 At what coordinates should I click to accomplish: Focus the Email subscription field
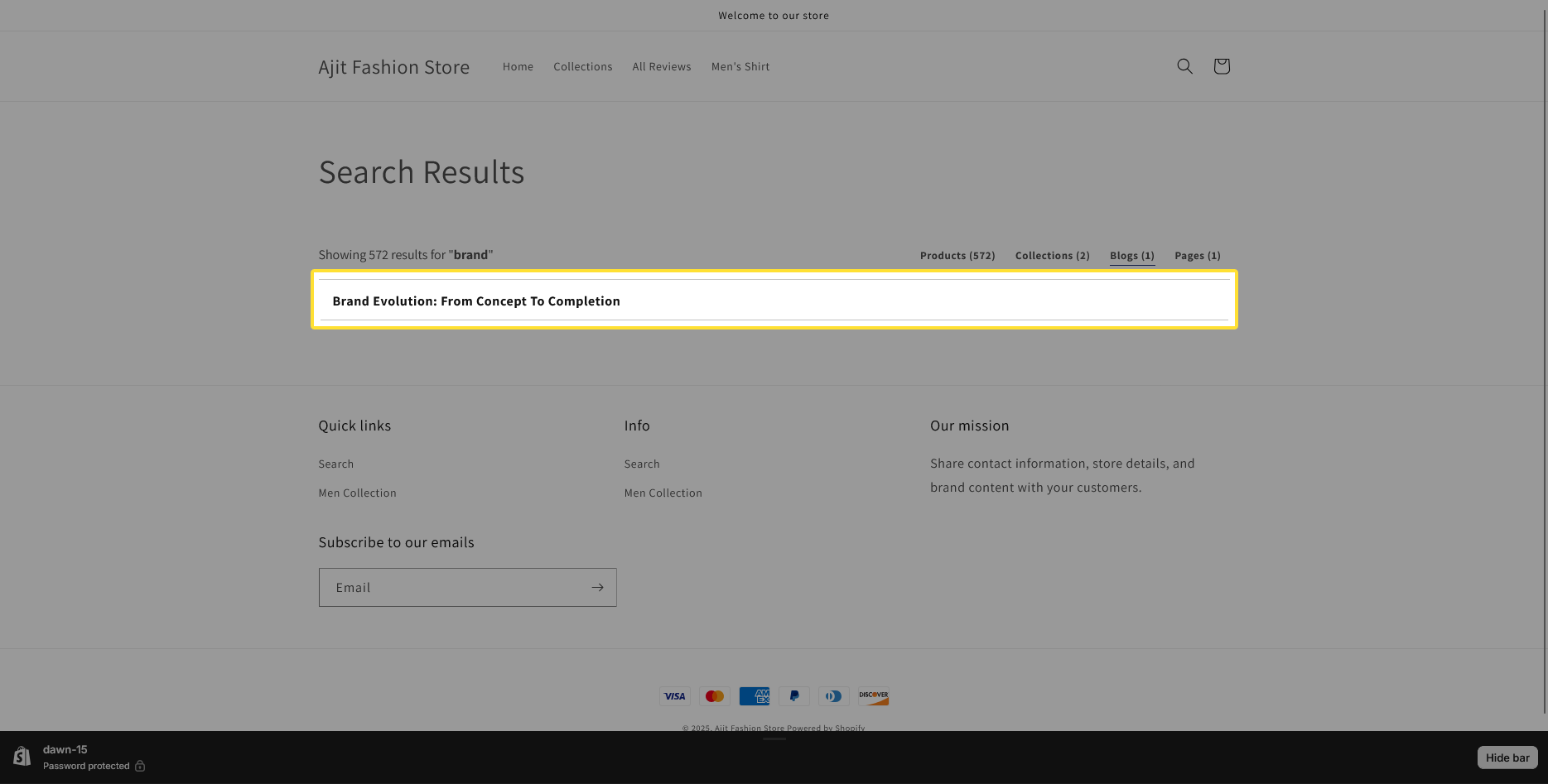click(x=452, y=587)
